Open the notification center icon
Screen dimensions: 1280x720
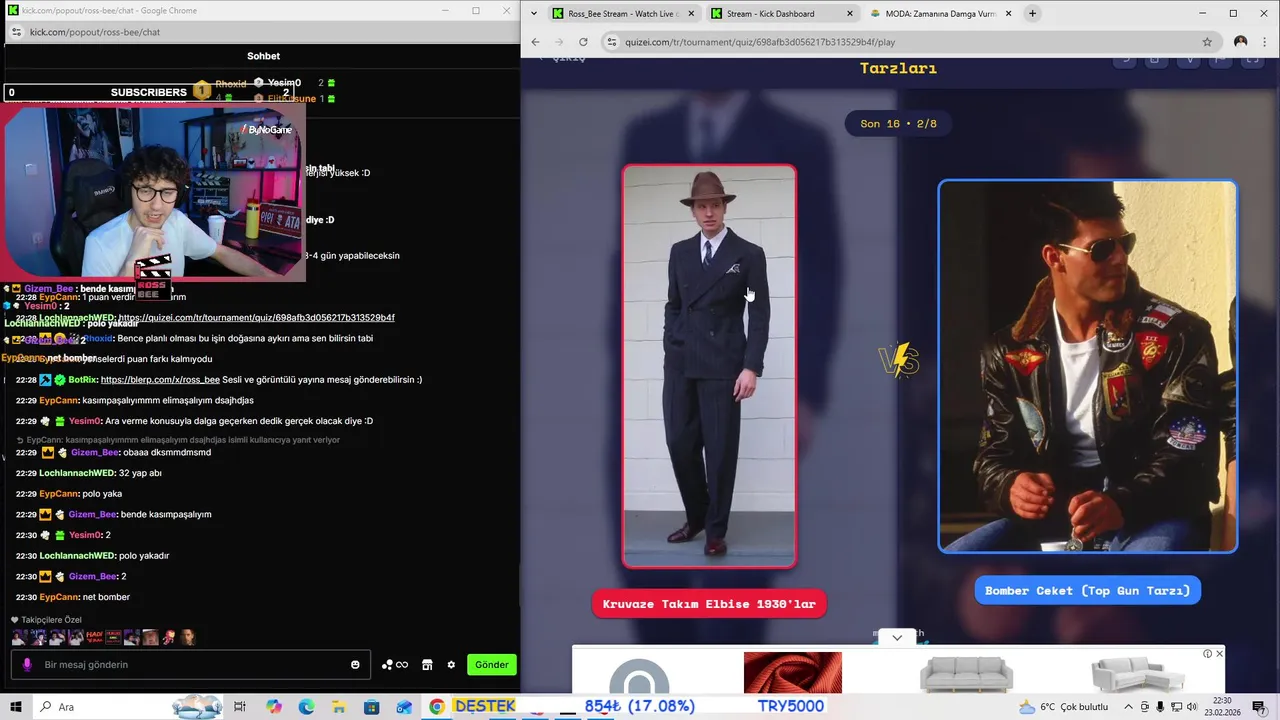(x=1262, y=707)
